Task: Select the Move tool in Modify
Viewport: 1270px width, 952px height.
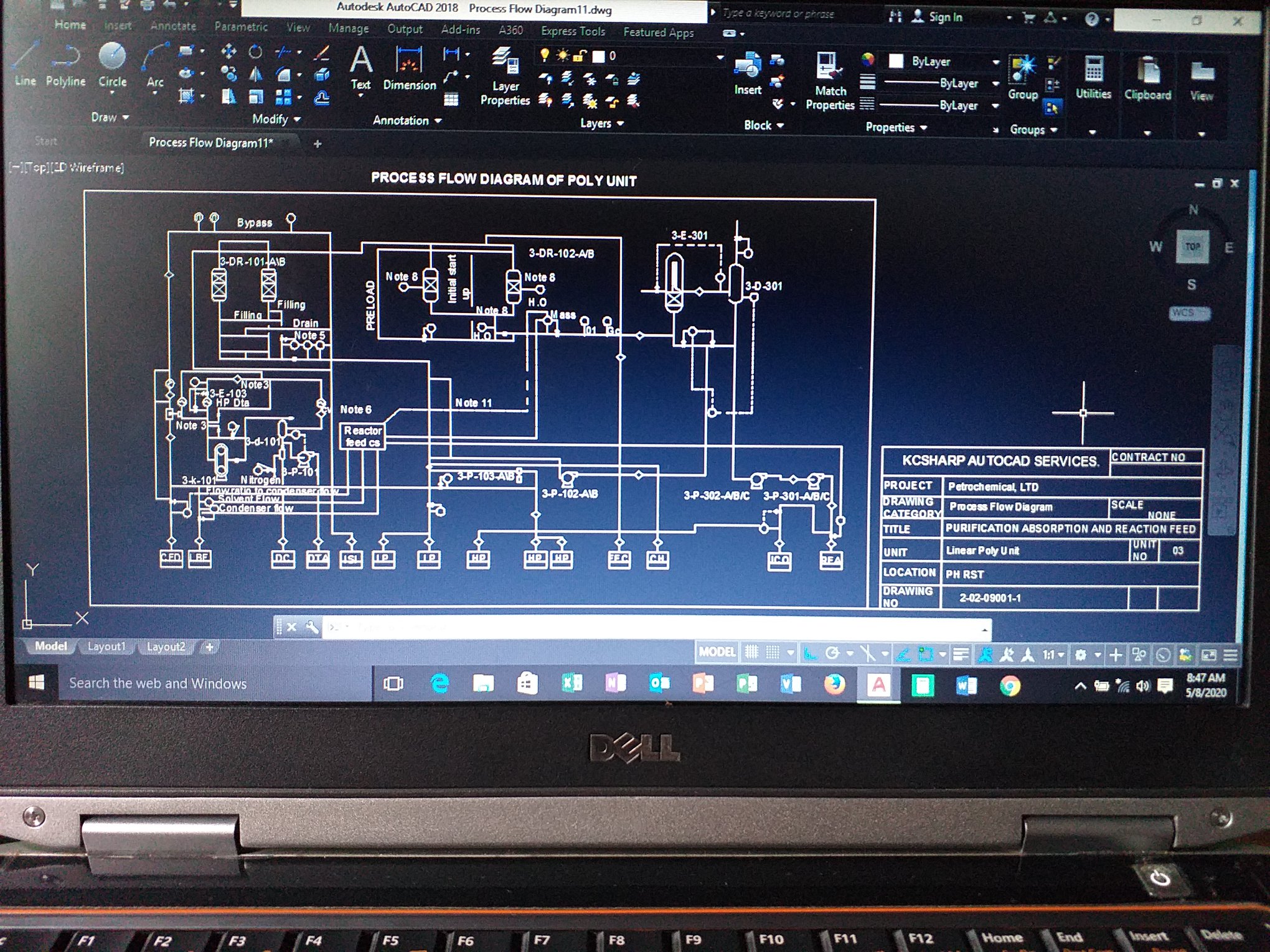Action: 228,52
